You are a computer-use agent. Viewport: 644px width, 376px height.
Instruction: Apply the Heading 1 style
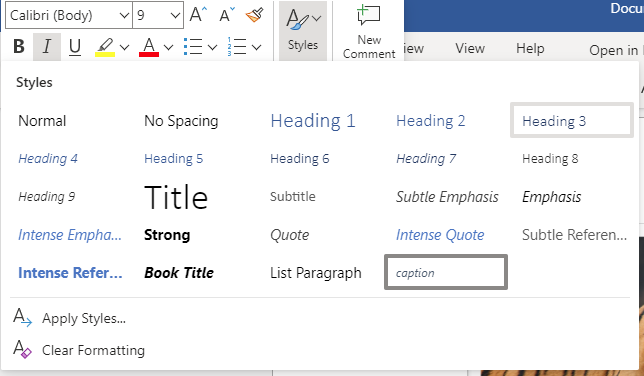coord(313,121)
